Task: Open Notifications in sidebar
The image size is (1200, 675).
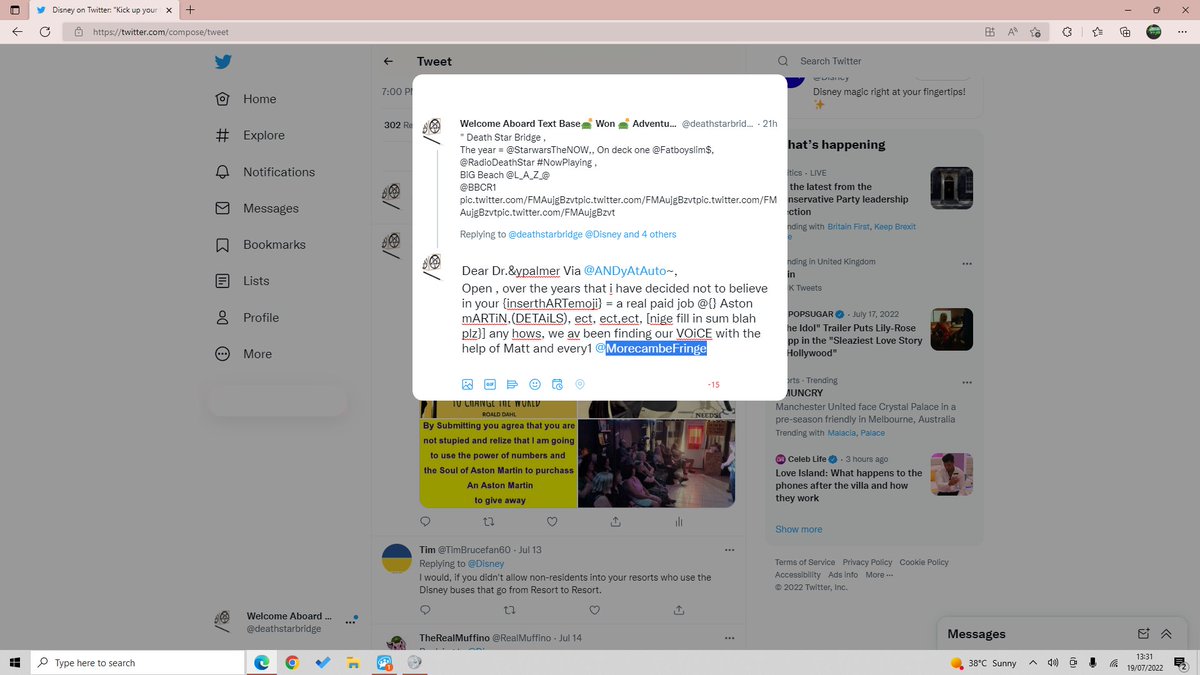Action: pyautogui.click(x=266, y=172)
